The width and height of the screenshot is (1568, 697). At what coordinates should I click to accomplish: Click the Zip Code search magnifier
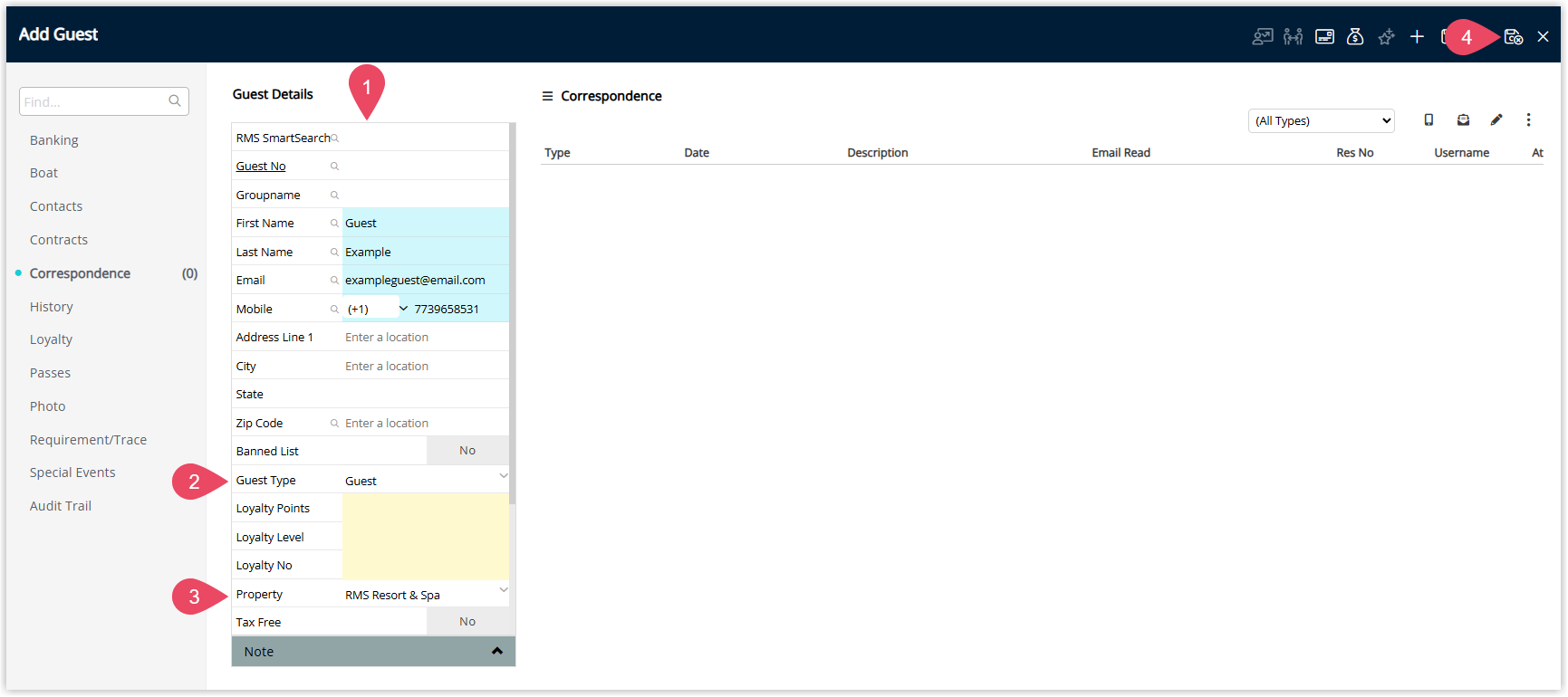coord(334,424)
